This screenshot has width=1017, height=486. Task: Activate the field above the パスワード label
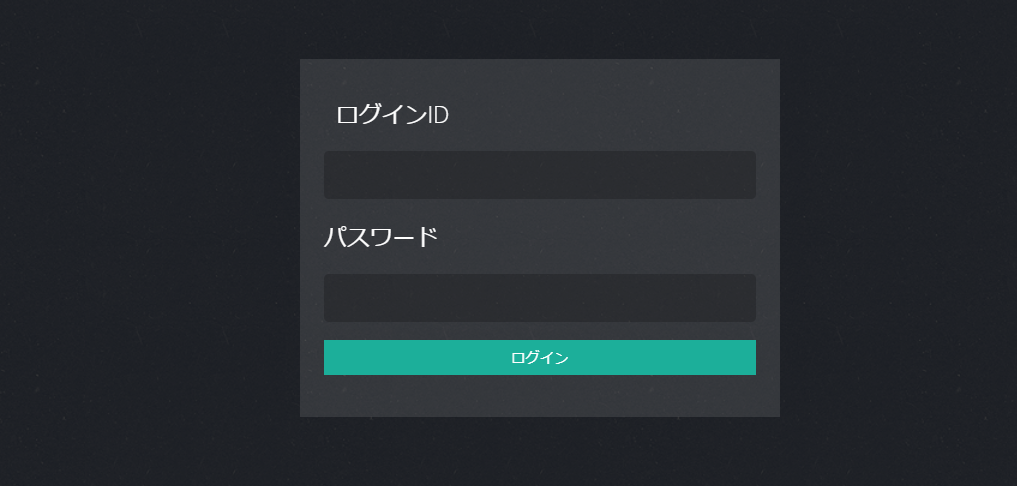pos(539,175)
